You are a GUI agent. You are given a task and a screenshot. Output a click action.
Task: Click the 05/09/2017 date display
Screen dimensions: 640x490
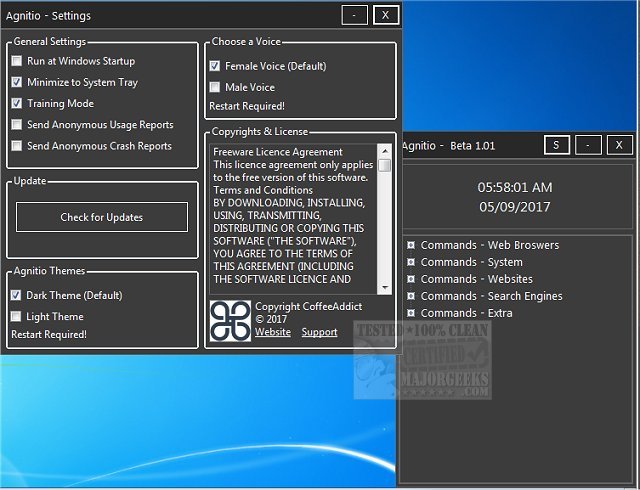tap(515, 207)
